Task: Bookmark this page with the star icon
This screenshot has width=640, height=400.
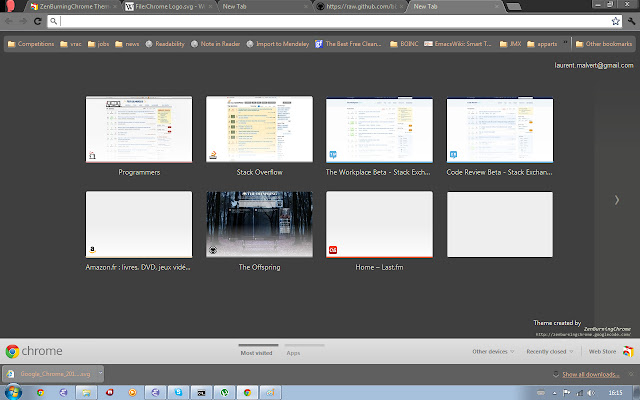Action: (x=616, y=21)
